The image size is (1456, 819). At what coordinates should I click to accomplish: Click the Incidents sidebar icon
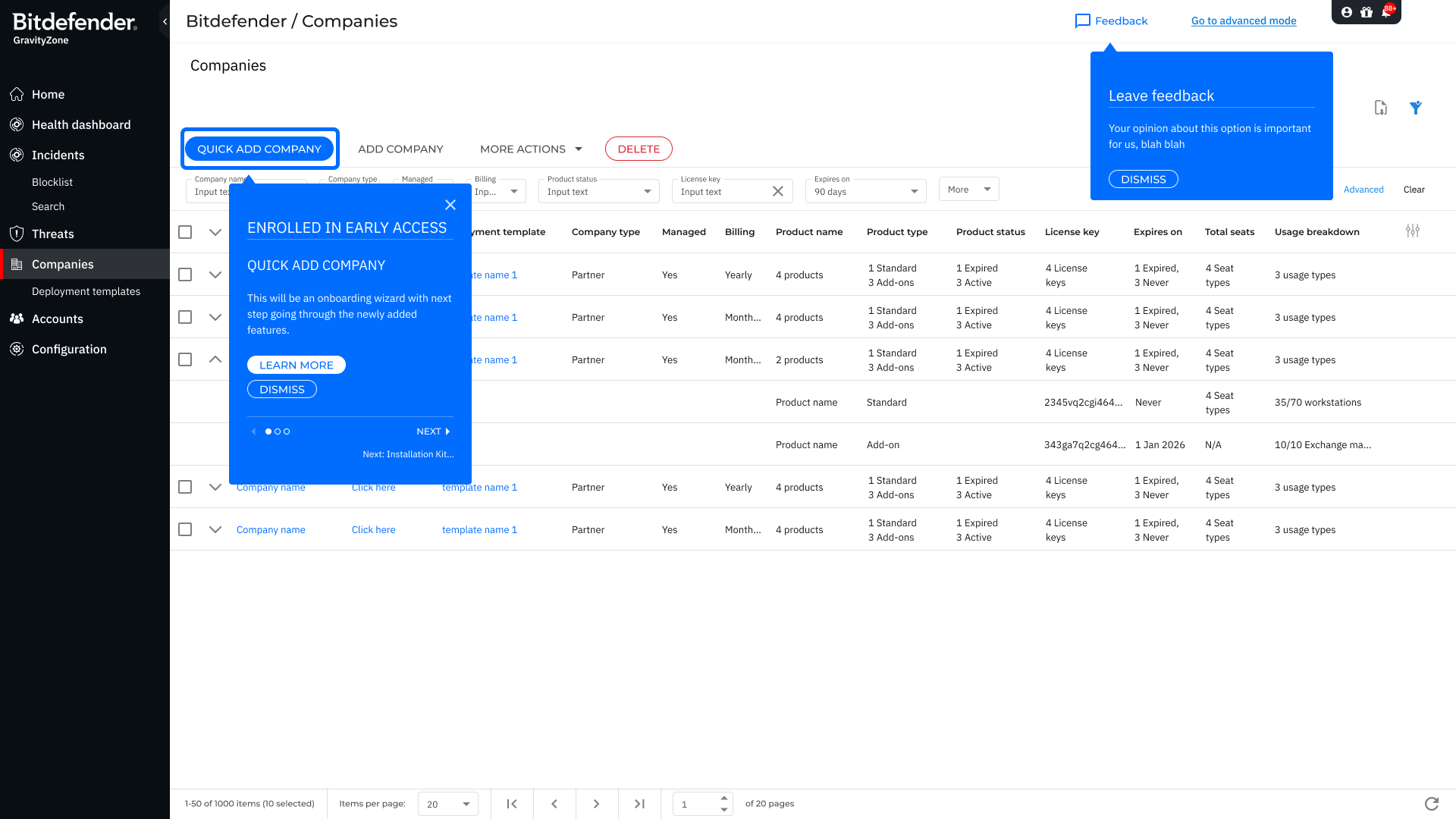tap(17, 155)
